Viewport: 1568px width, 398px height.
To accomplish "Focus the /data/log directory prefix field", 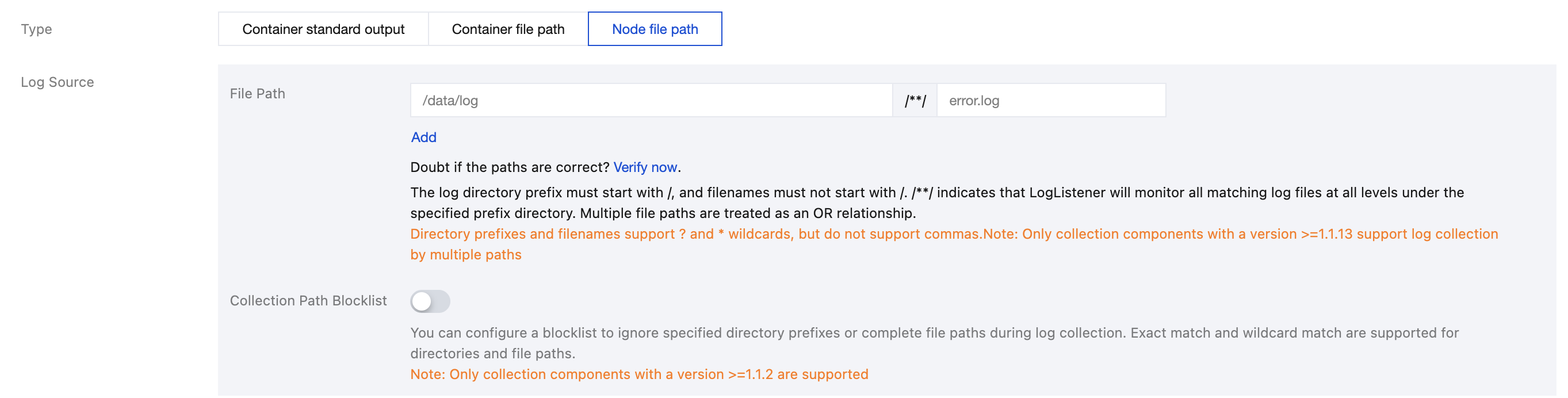I will coord(651,101).
